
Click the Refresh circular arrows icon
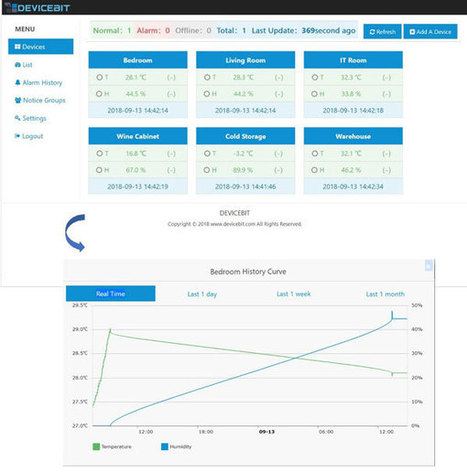[372, 32]
